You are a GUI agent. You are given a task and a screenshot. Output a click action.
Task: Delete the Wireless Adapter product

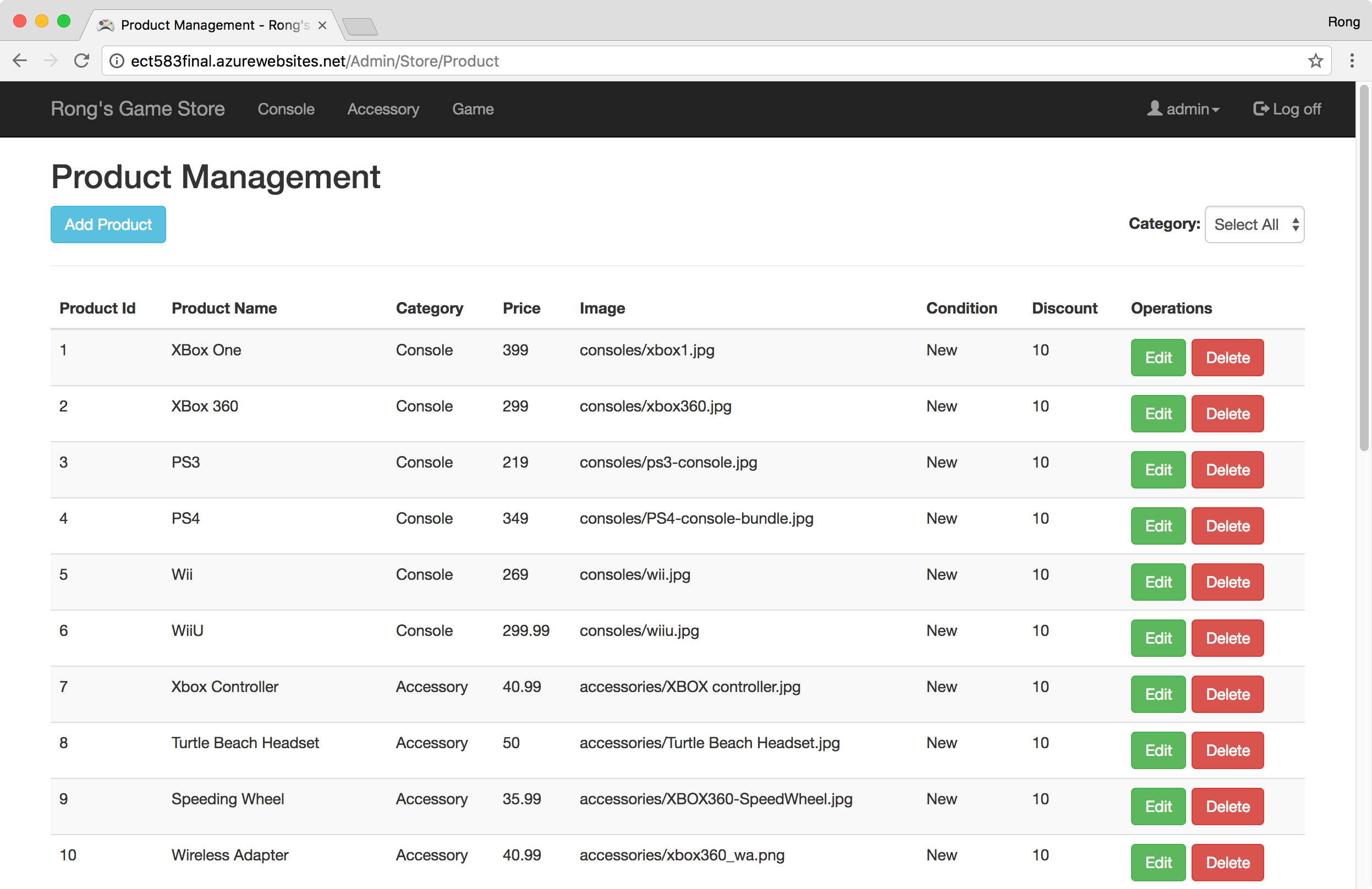(x=1228, y=863)
